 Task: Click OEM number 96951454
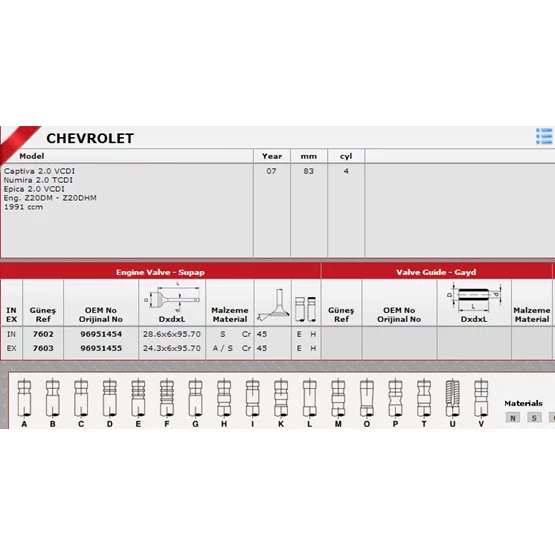[101, 334]
